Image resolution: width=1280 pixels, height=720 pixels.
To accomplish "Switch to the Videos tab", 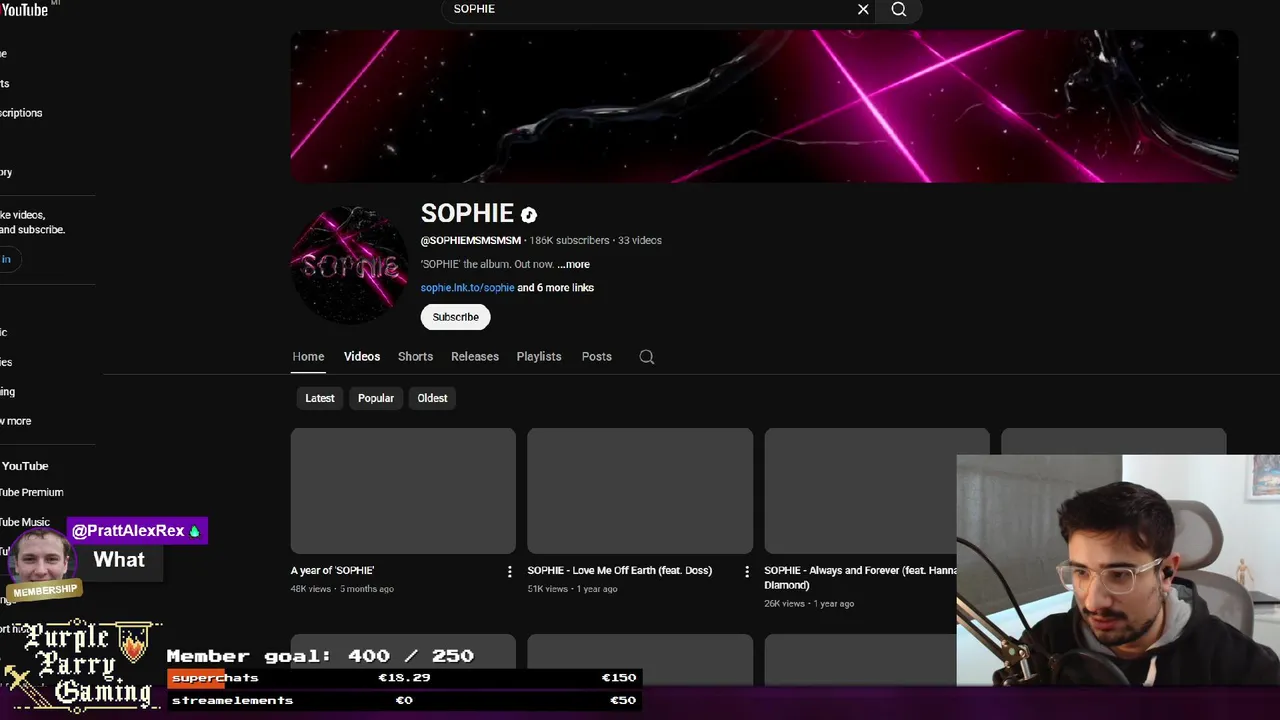I will (362, 356).
